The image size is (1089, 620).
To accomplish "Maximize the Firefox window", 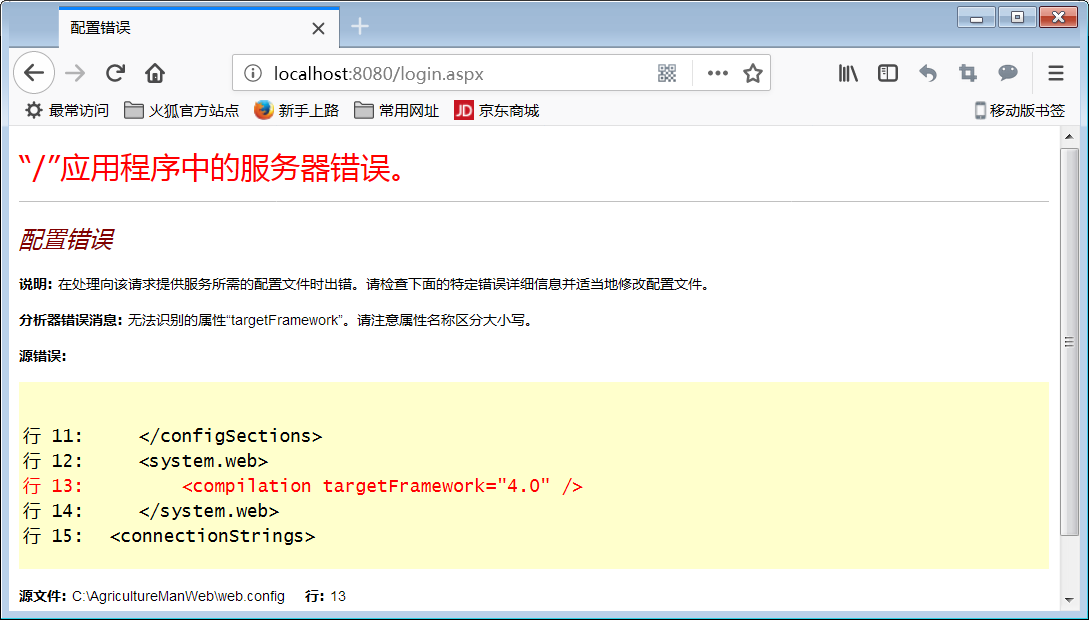I will pos(1017,17).
